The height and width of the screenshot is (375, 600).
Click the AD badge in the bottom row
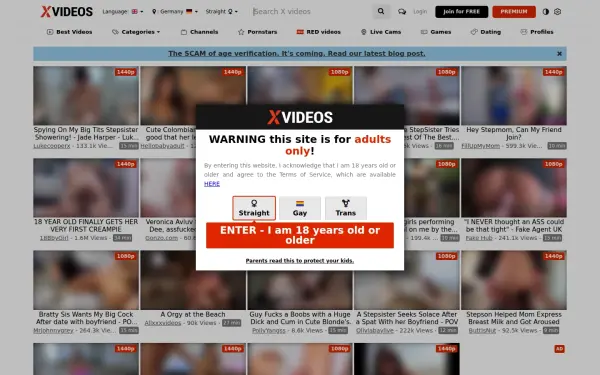pos(559,349)
